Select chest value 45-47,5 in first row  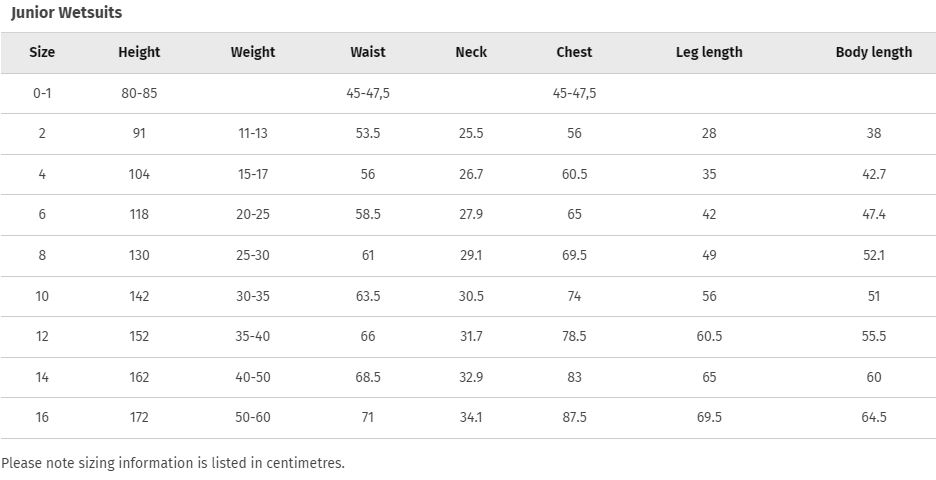coord(574,93)
